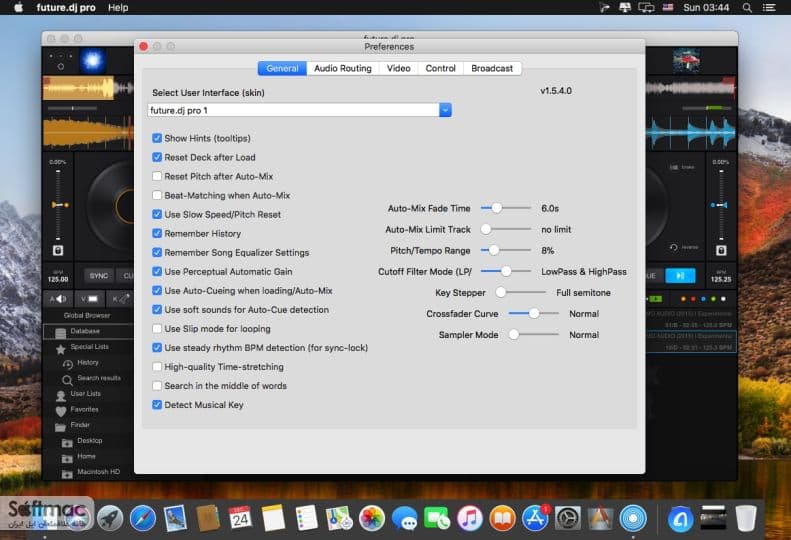The image size is (791, 540).
Task: Adjust the Auto-Mix Fade Time slider
Action: point(505,208)
